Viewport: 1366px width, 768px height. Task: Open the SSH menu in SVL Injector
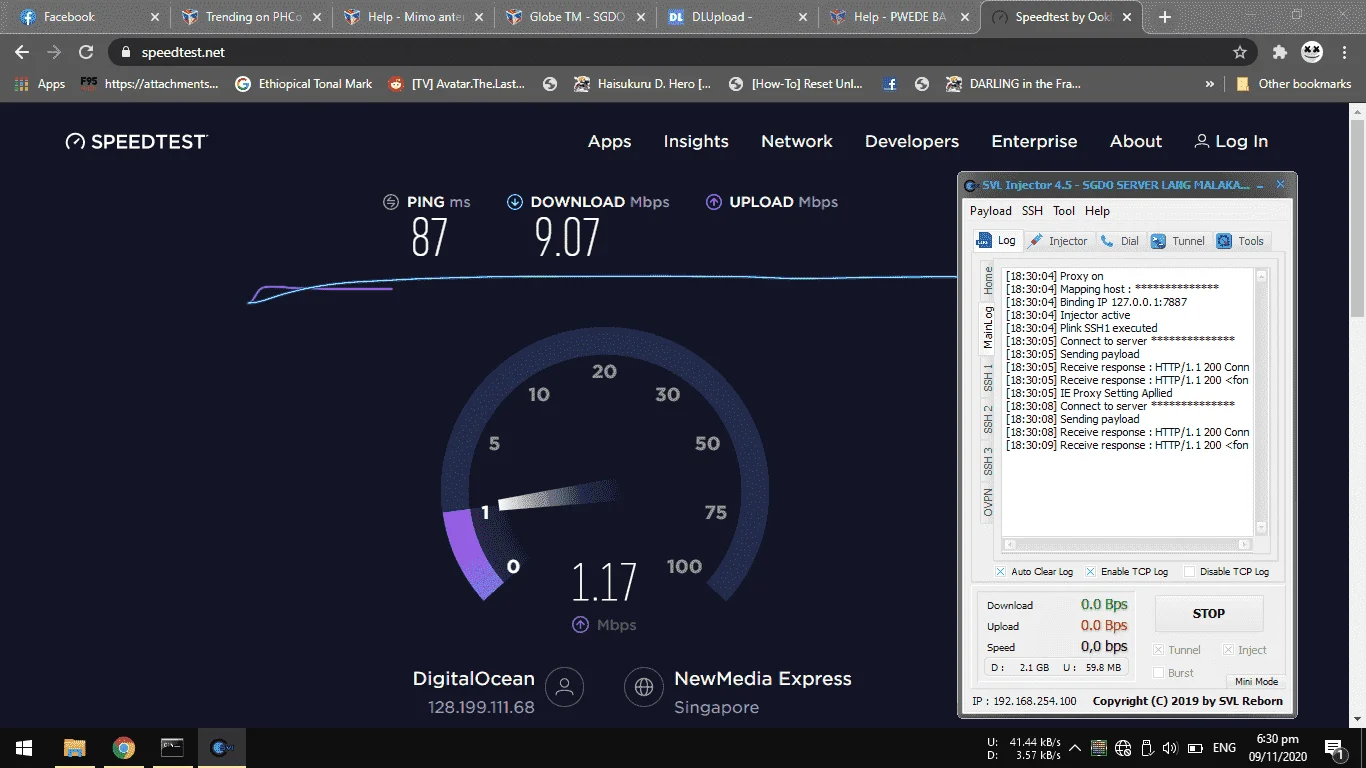point(1032,211)
